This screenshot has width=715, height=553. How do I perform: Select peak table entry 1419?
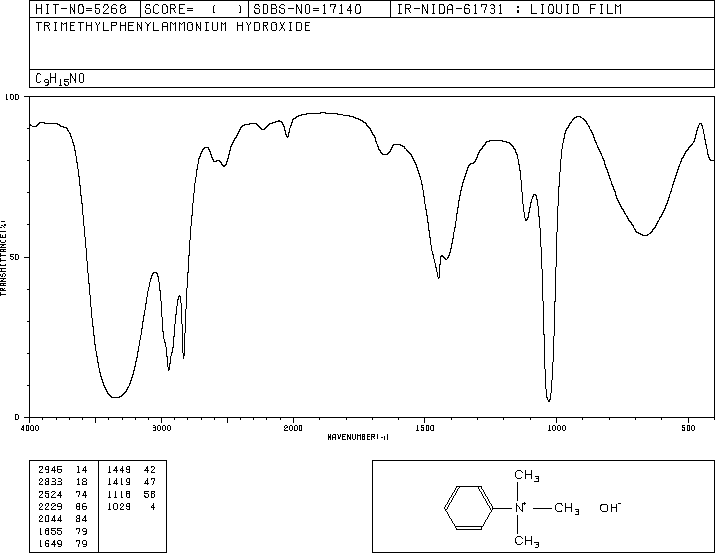(x=131, y=482)
